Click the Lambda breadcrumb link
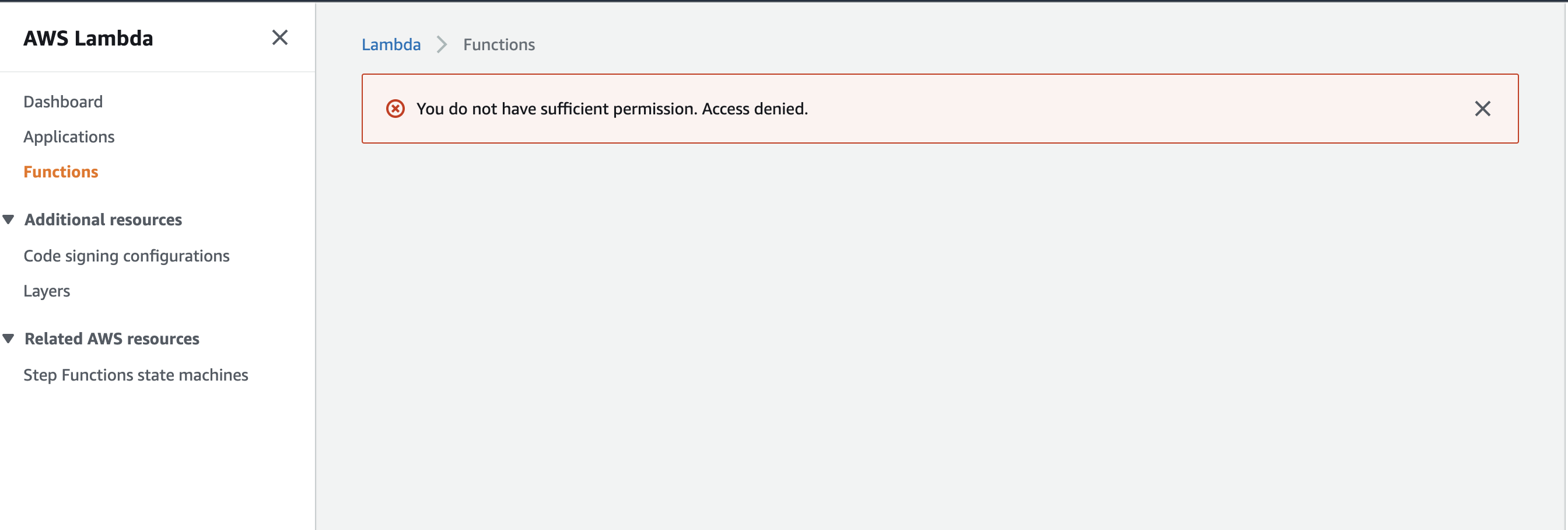This screenshot has height=530, width=1568. click(391, 44)
